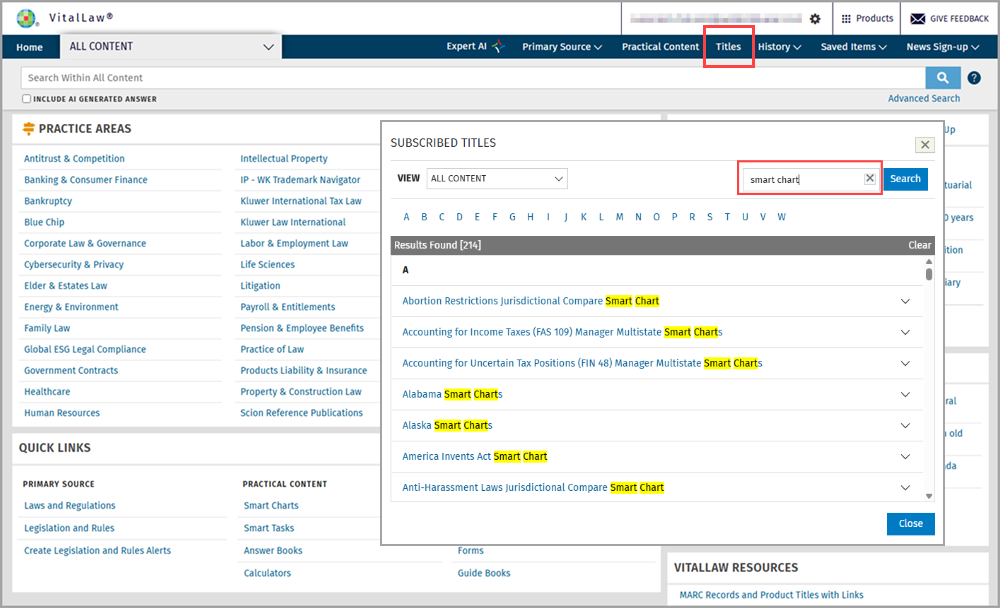Expand Accounting for Income Taxes row
Screen dimensions: 1000x608
pyautogui.click(x=905, y=332)
